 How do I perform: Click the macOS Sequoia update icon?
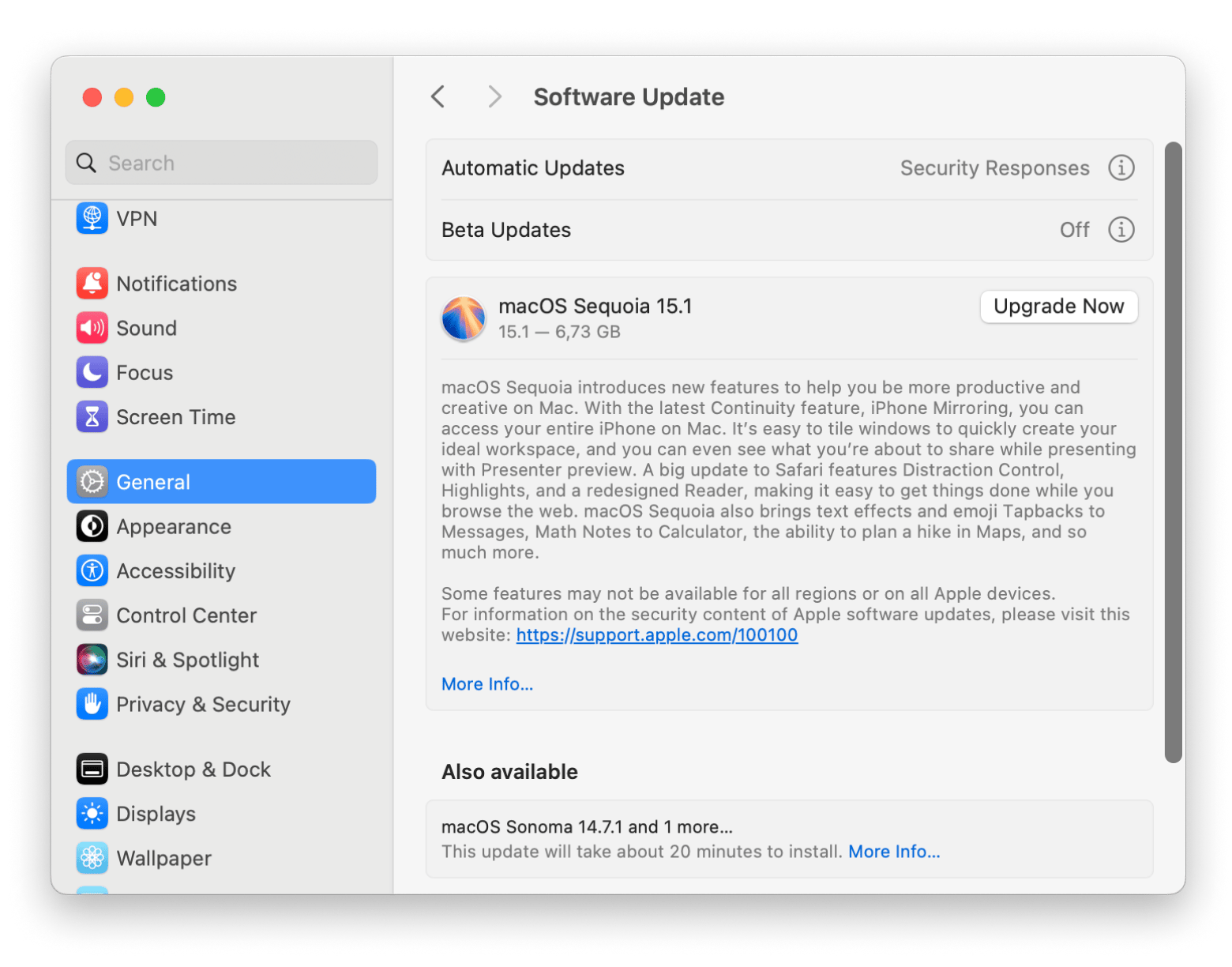pyautogui.click(x=464, y=318)
